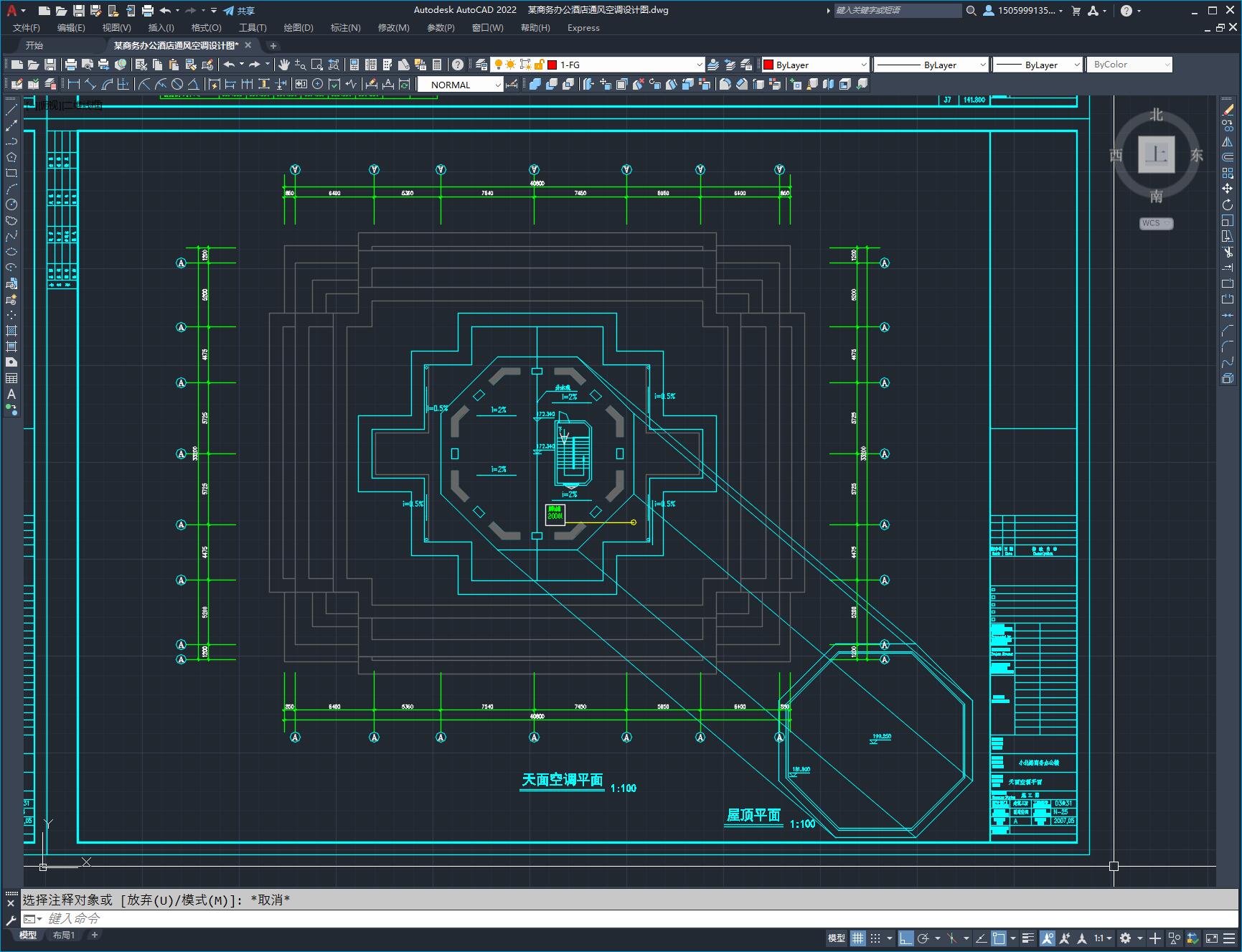Image resolution: width=1242 pixels, height=952 pixels.
Task: Open 文件(F) menu
Action: click(27, 28)
